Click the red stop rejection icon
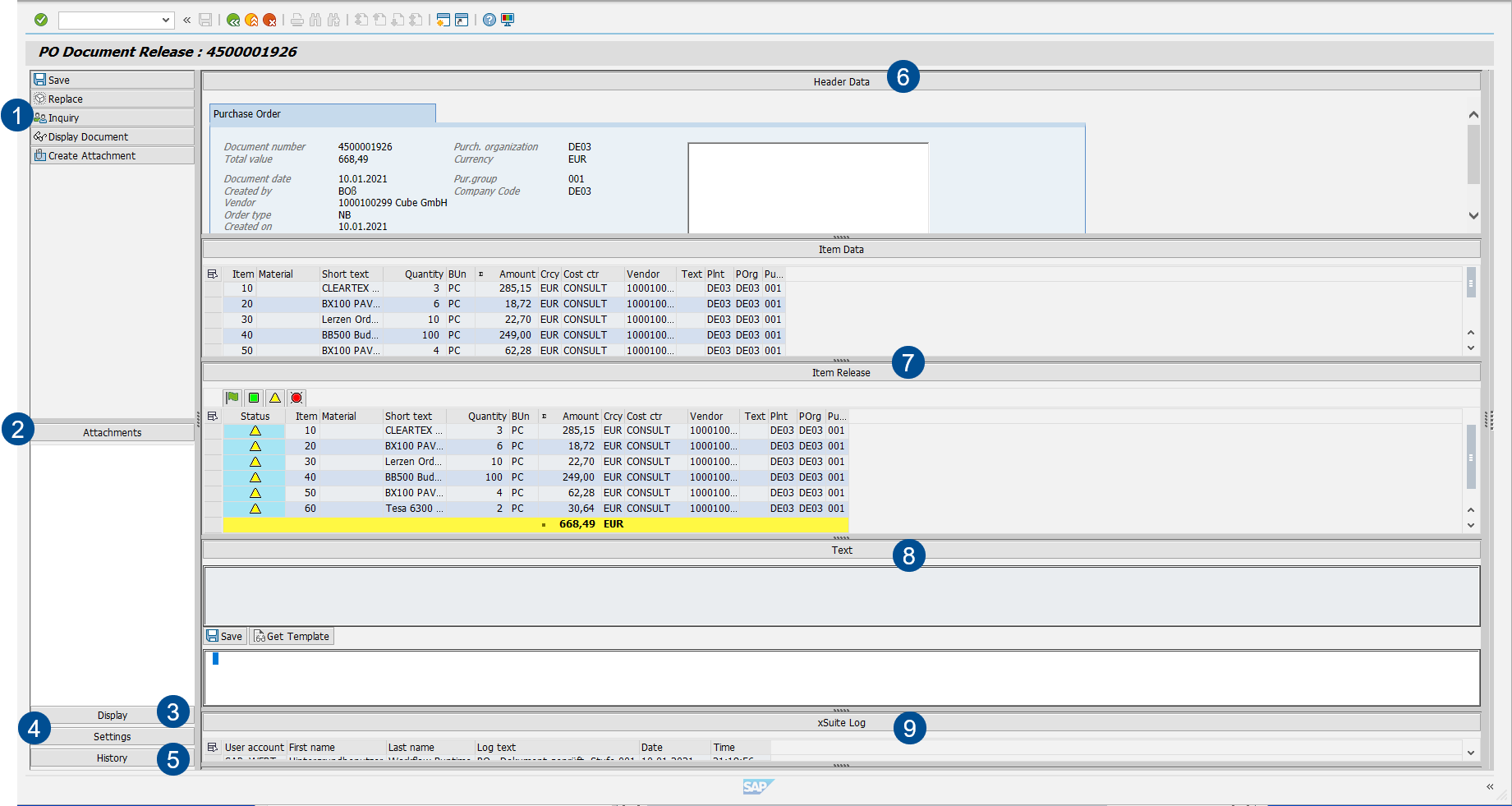The width and height of the screenshot is (1512, 806). tap(296, 398)
